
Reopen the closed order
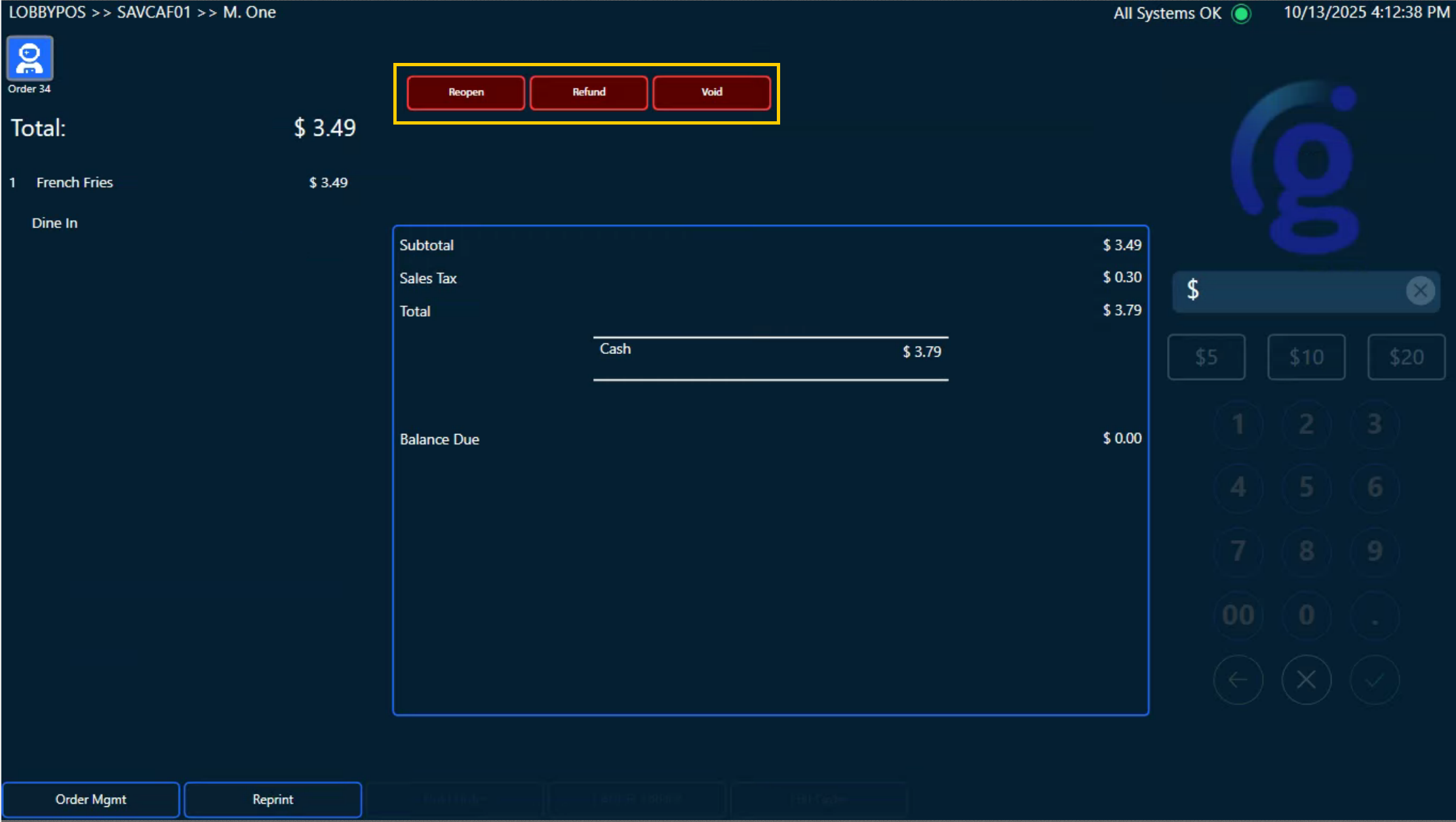coord(465,92)
